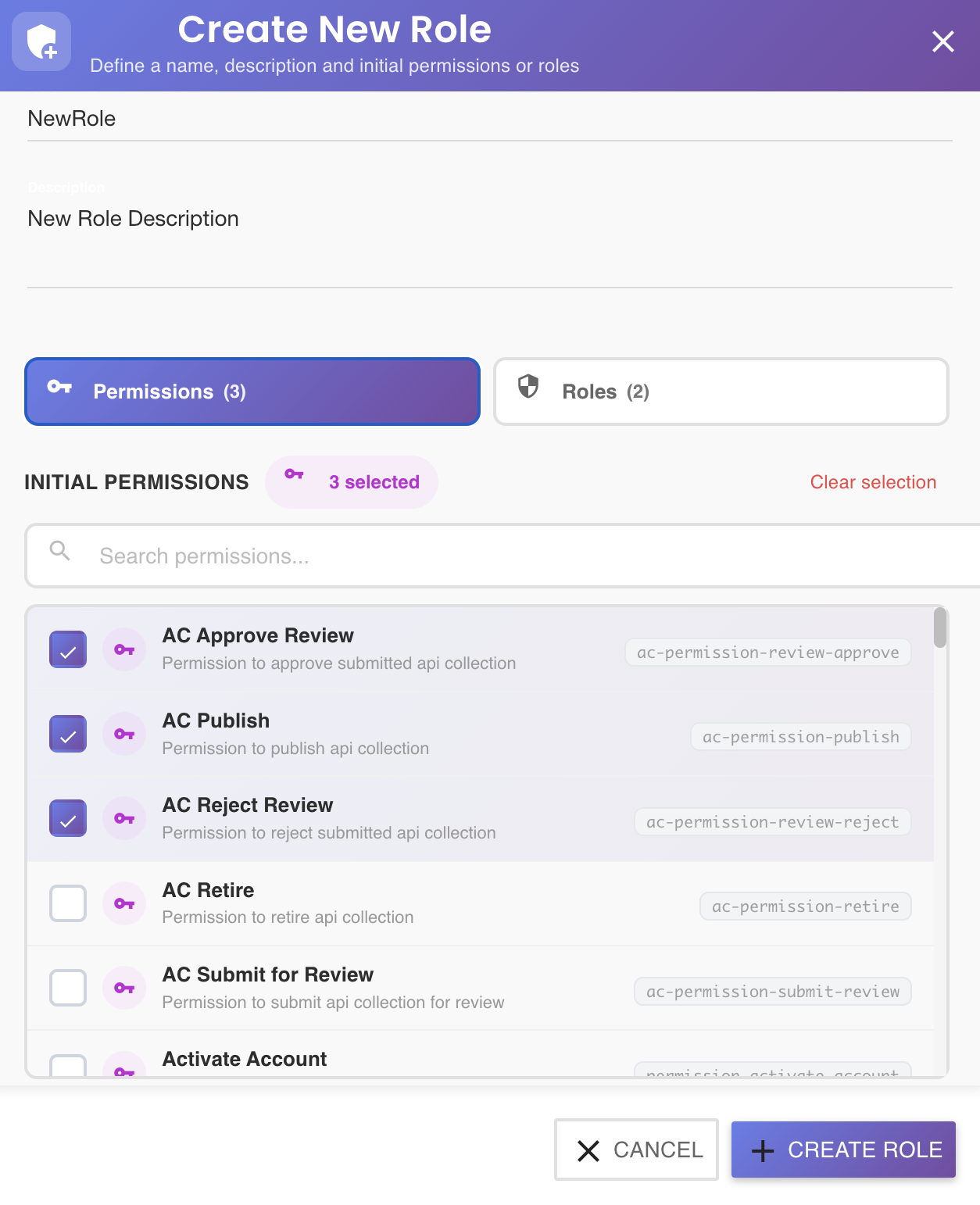Click the INITIAL PERMISSIONS heading
The image size is (980, 1205).
[x=137, y=482]
